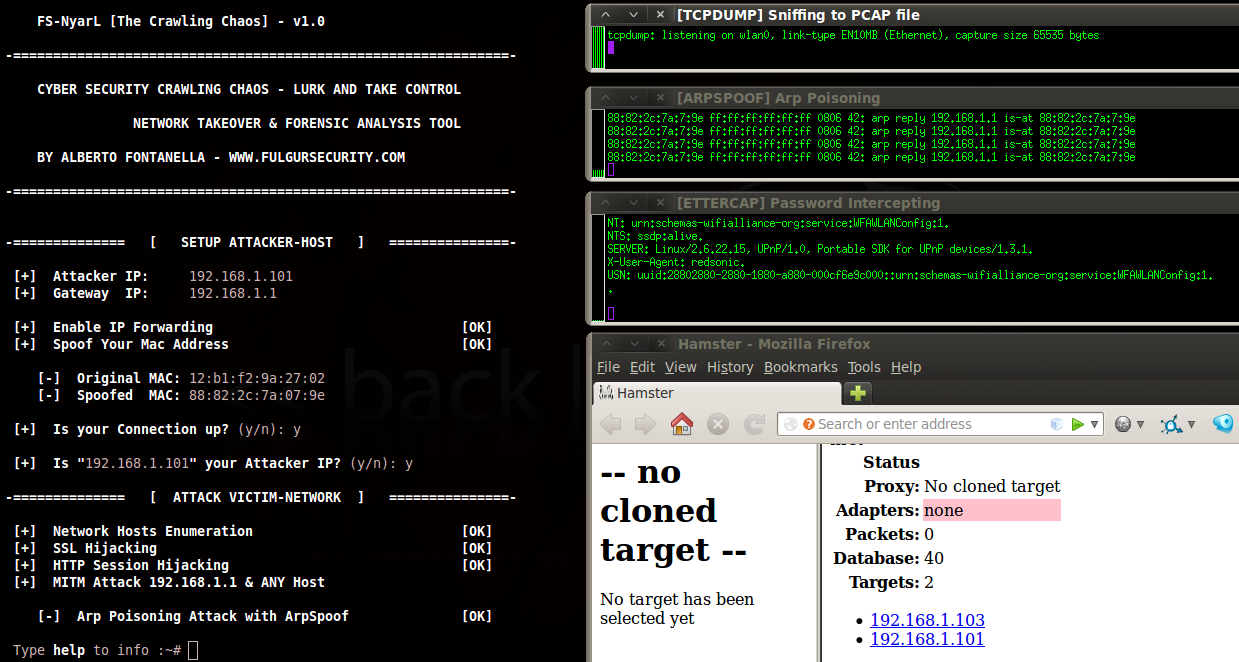The height and width of the screenshot is (662, 1239).
Task: Click the faint globe identity icon in address bar
Action: click(791, 424)
